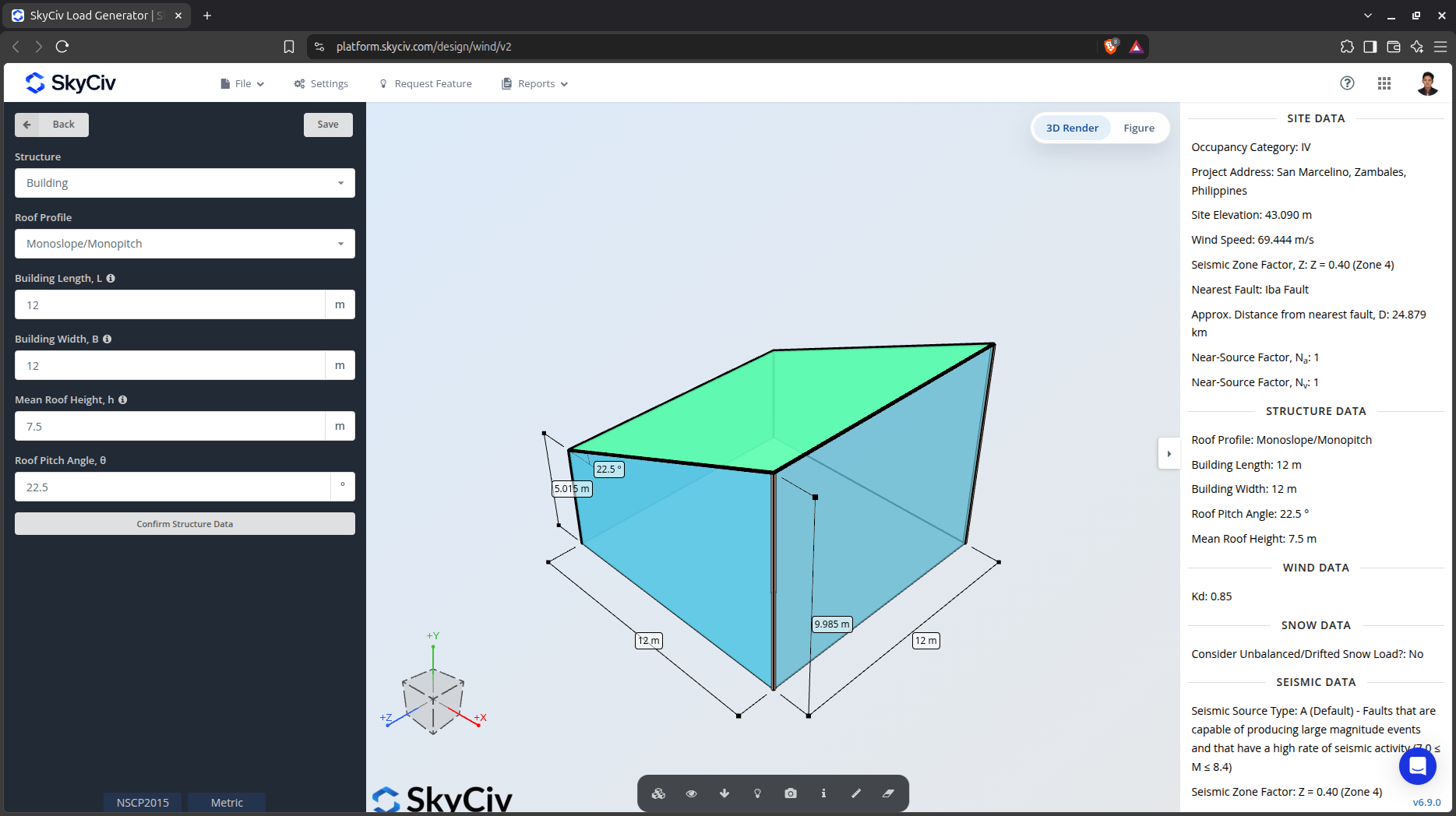1456x816 pixels.
Task: Click the cubes icon in the viewer toolbar
Action: coord(658,793)
